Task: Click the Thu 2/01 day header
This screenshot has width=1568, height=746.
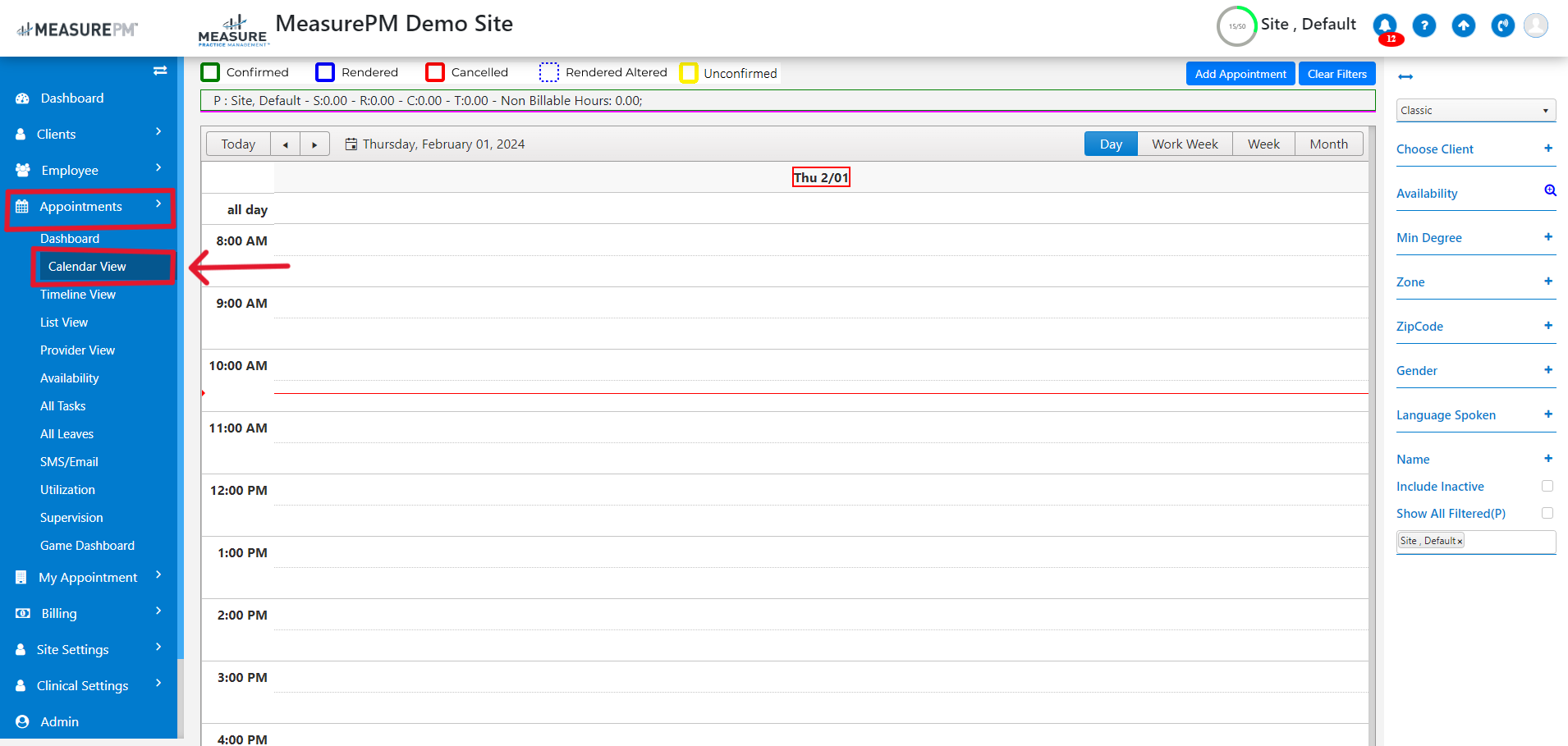Action: click(821, 177)
